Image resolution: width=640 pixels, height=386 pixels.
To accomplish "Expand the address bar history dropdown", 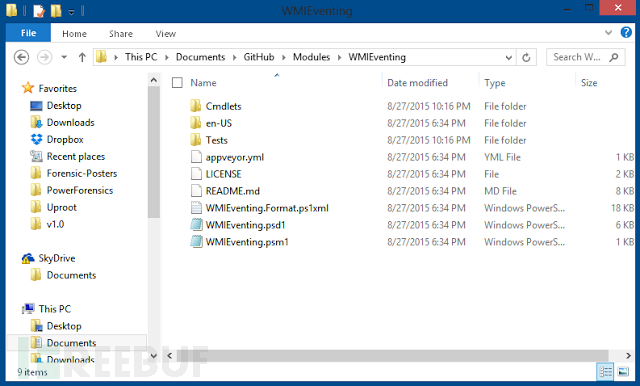I will click(x=509, y=58).
